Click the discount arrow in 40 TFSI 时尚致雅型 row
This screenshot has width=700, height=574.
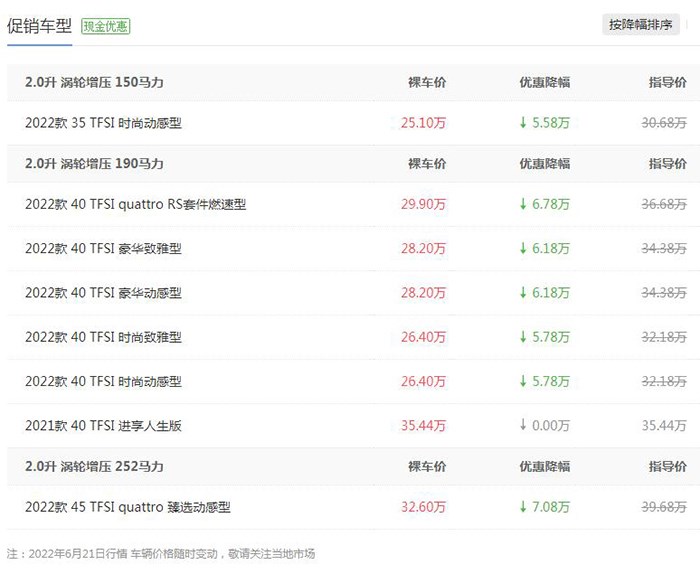(x=522, y=338)
